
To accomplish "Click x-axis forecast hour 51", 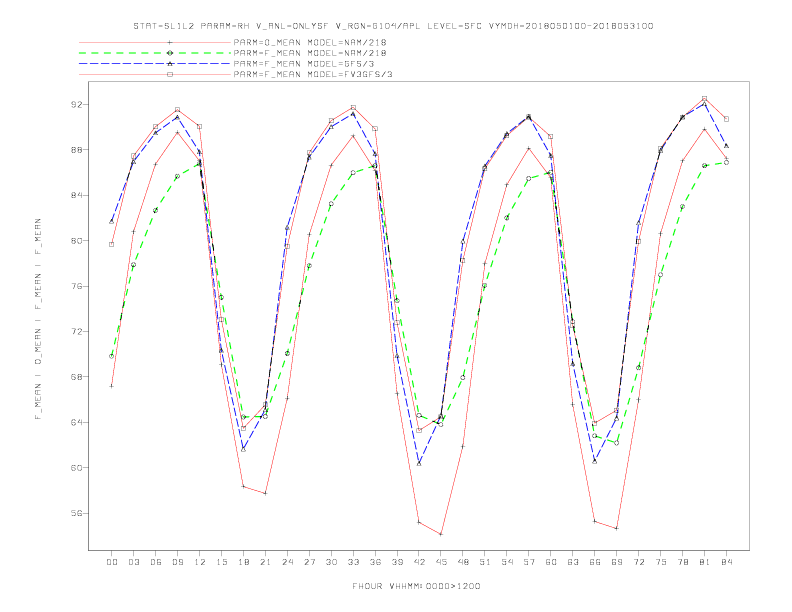I will (485, 562).
